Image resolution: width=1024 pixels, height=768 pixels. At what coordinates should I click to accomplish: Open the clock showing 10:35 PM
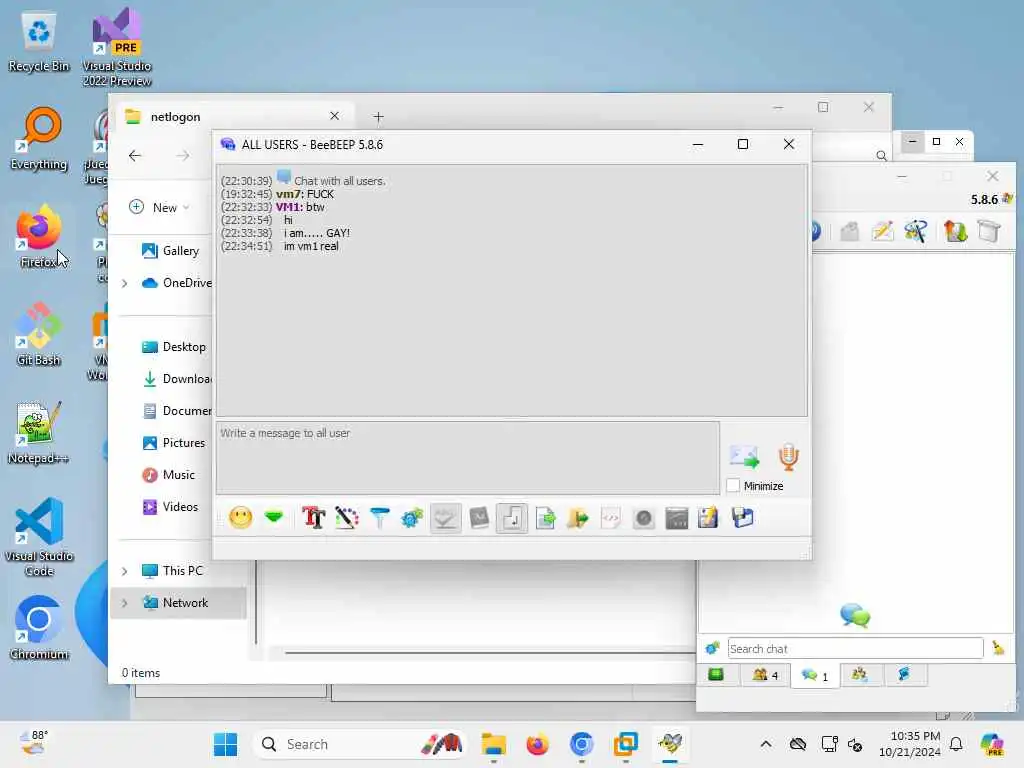pyautogui.click(x=910, y=744)
